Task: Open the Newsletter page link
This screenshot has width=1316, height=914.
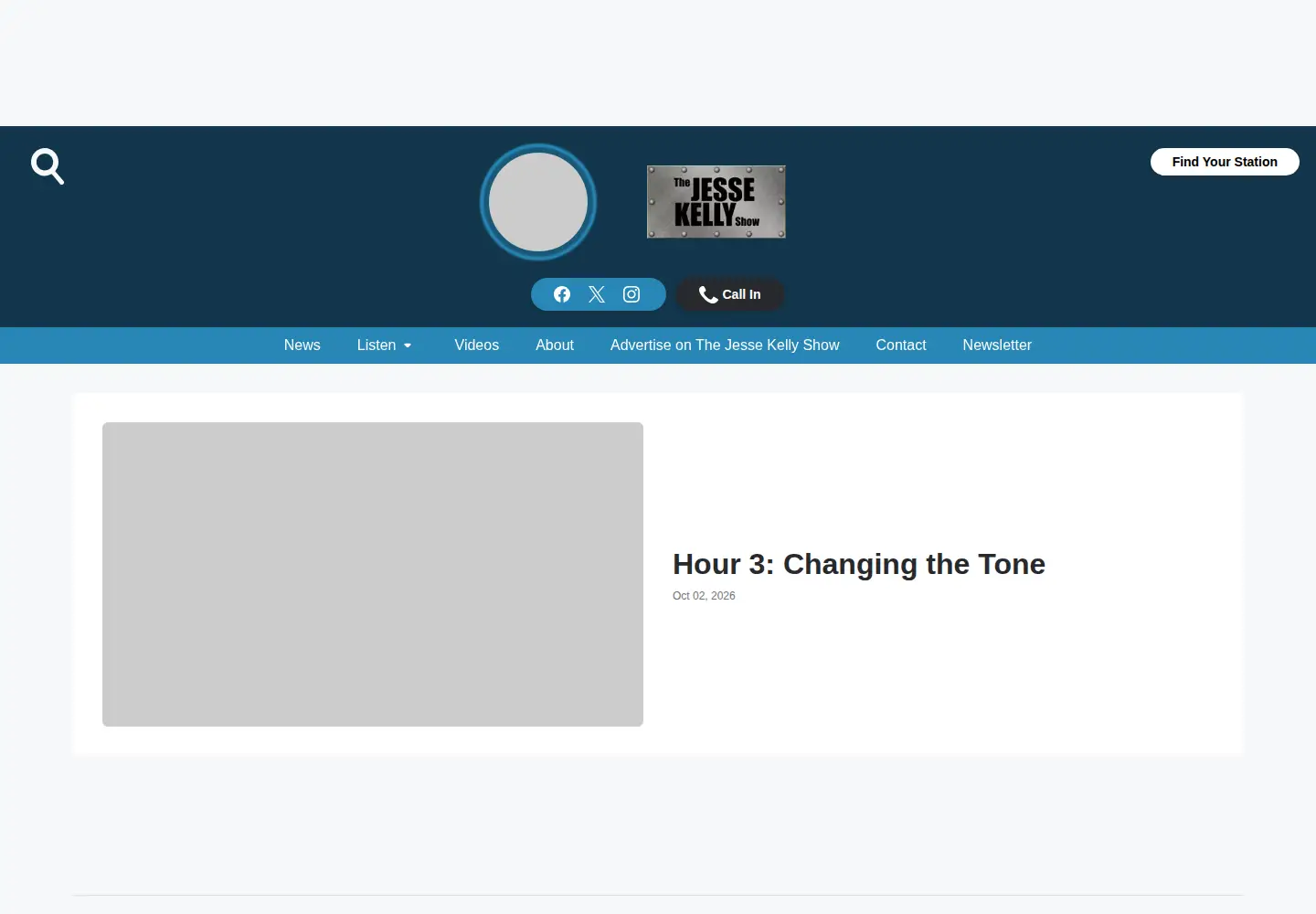Action: click(997, 345)
